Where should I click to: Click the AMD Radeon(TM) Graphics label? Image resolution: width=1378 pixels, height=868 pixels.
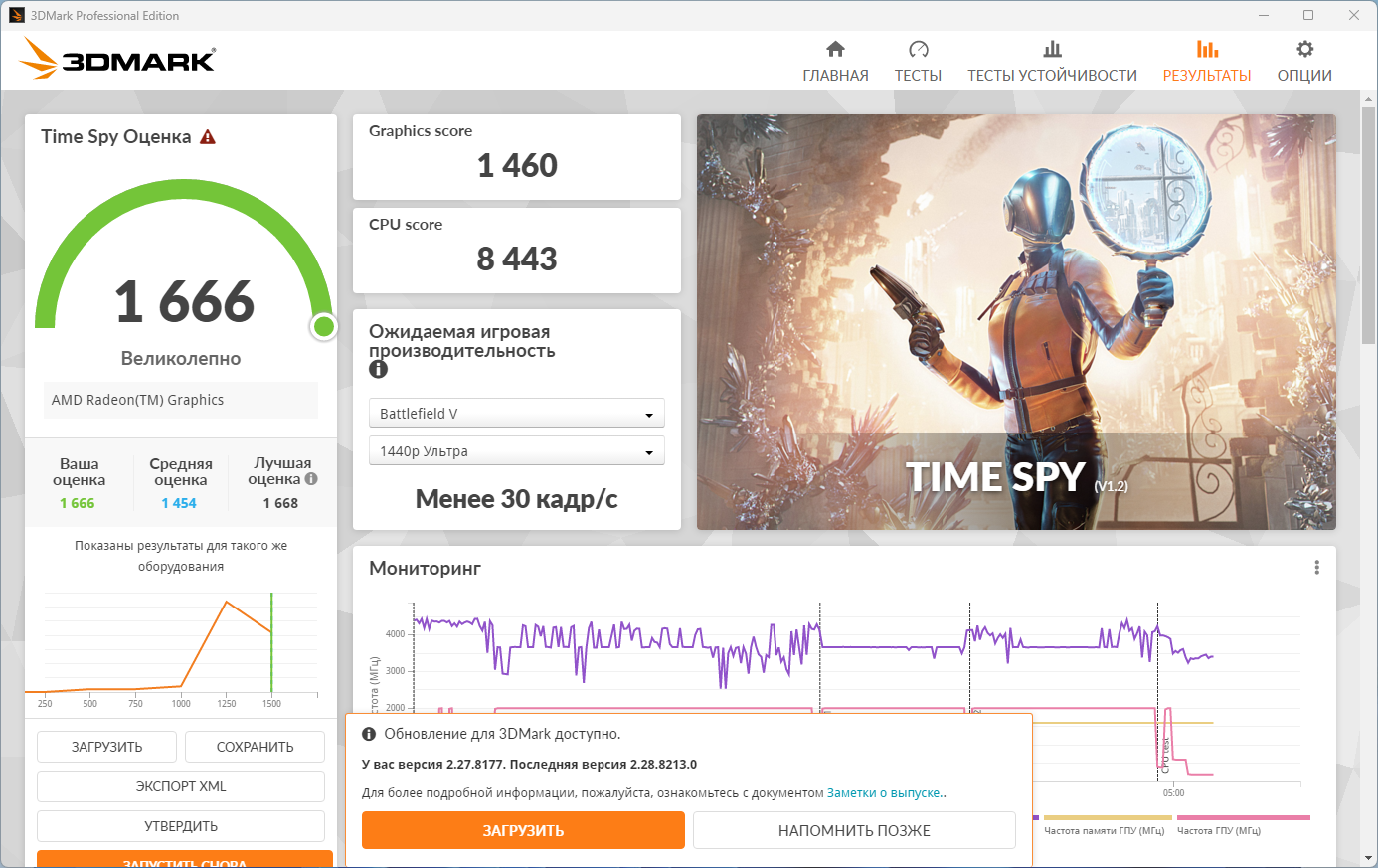coord(137,400)
